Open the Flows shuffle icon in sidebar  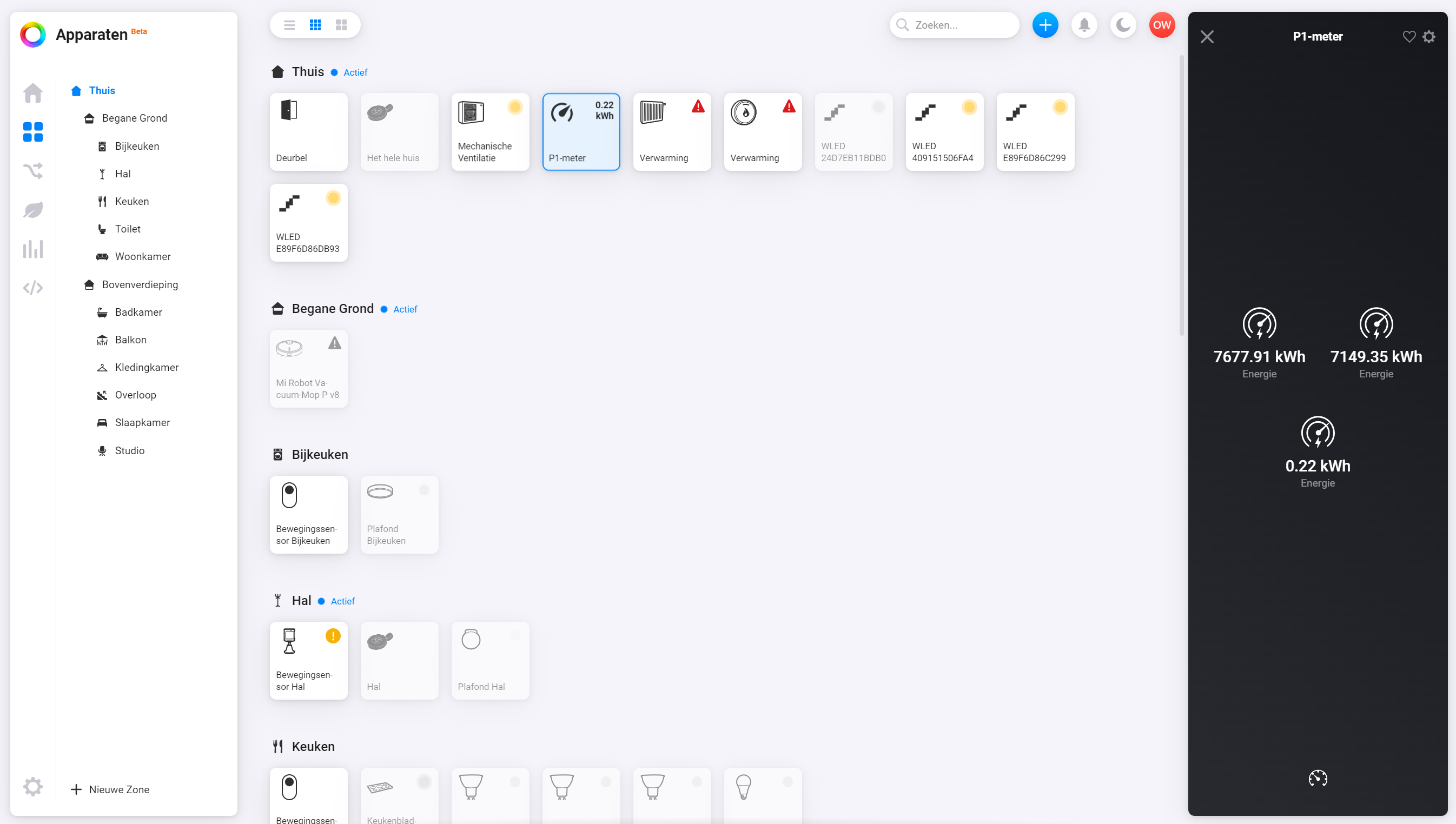tap(33, 171)
